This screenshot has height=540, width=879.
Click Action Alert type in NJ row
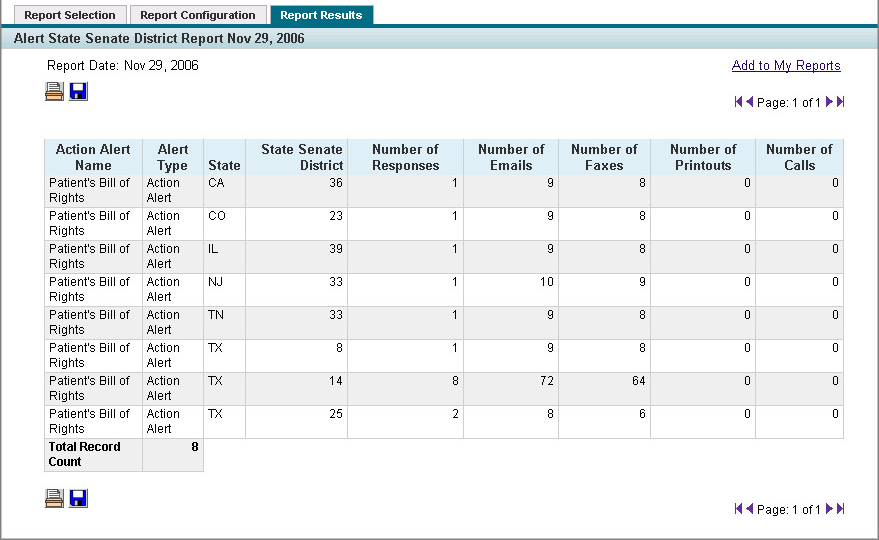pyautogui.click(x=163, y=289)
